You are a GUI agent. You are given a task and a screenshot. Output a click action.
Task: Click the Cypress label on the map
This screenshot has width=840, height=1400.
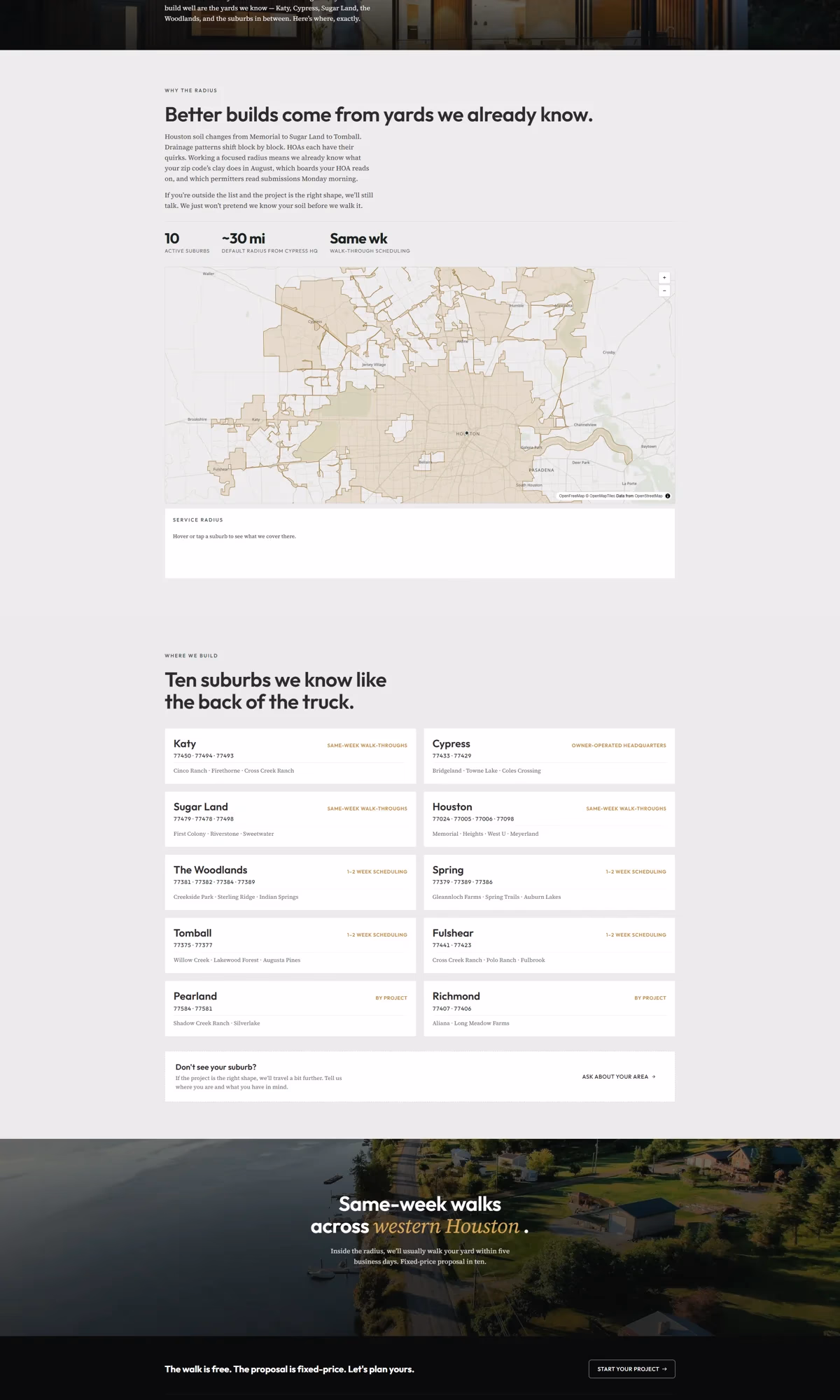[x=315, y=322]
